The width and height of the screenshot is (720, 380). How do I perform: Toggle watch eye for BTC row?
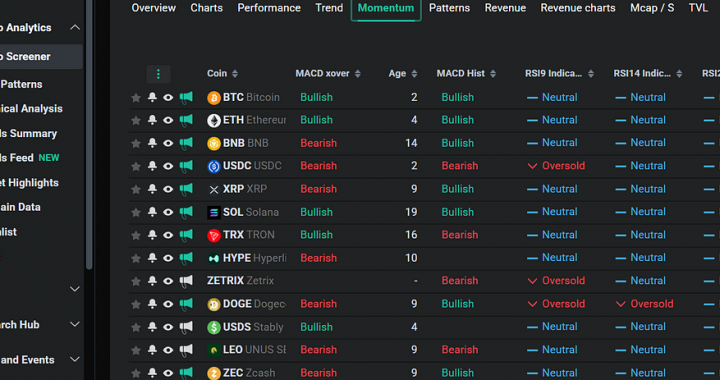(x=168, y=97)
